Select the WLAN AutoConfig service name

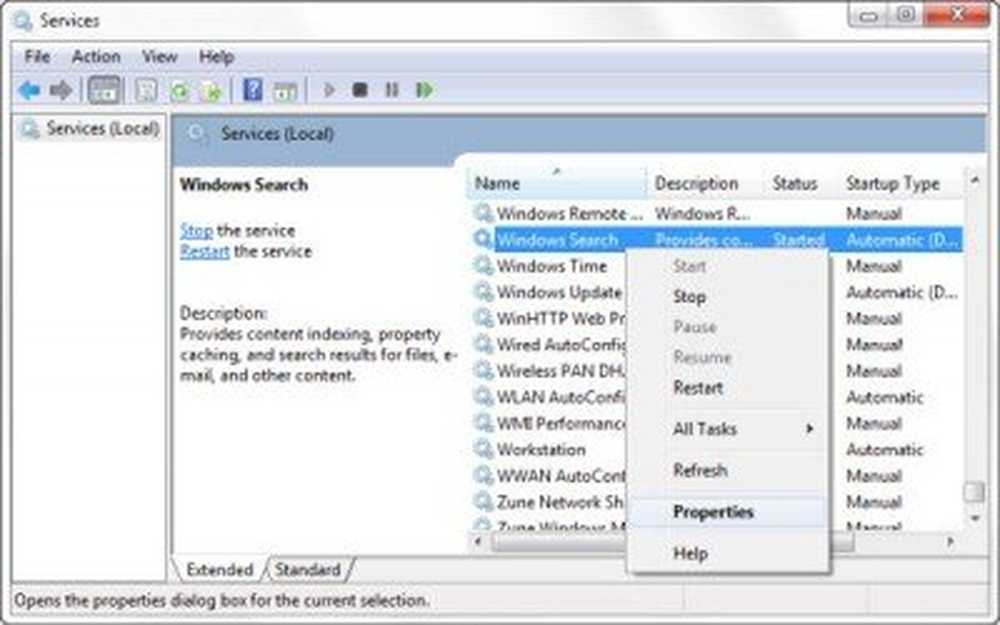[x=560, y=397]
